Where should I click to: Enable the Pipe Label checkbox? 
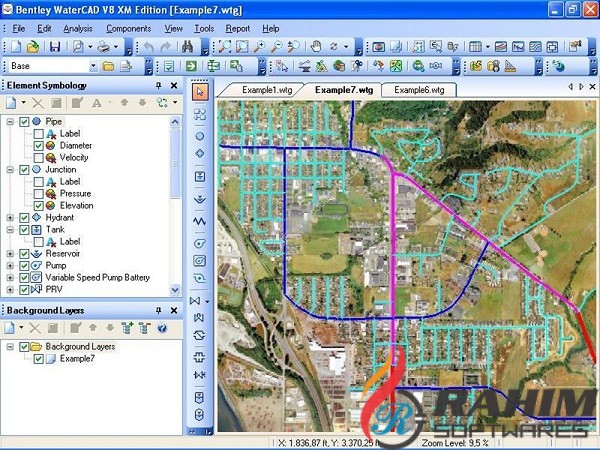pyautogui.click(x=38, y=134)
